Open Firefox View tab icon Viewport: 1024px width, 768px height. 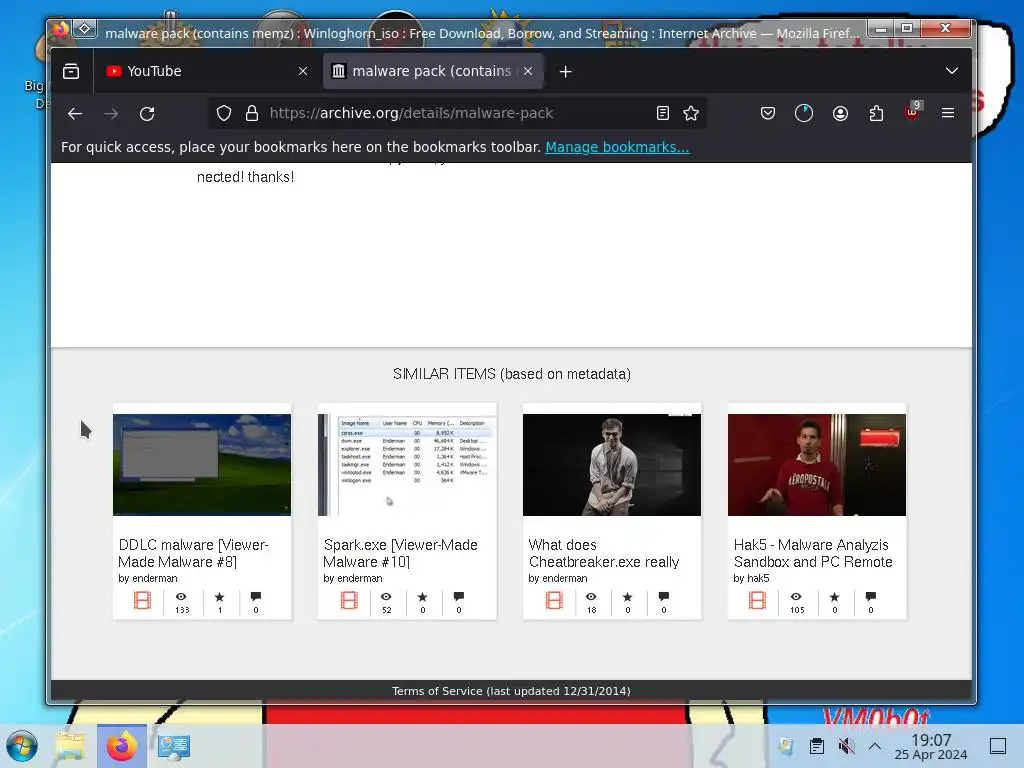click(71, 71)
